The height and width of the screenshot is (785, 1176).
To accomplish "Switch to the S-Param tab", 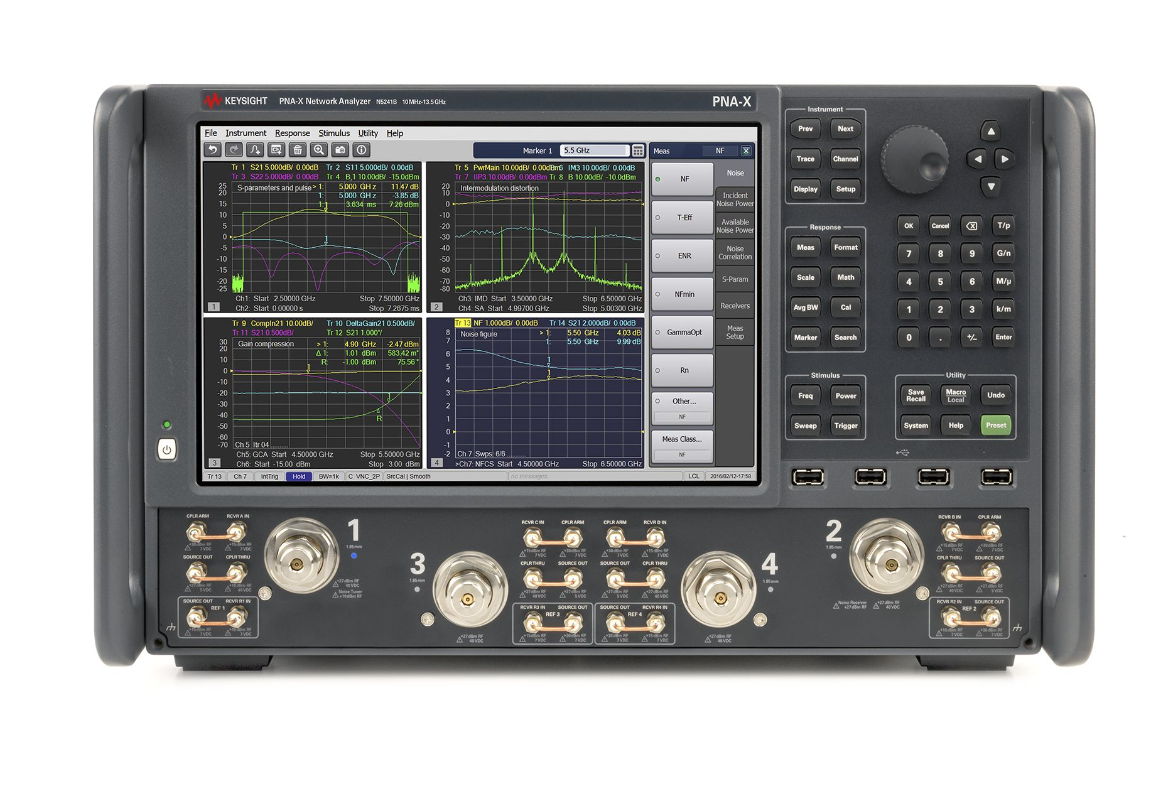I will (x=735, y=280).
